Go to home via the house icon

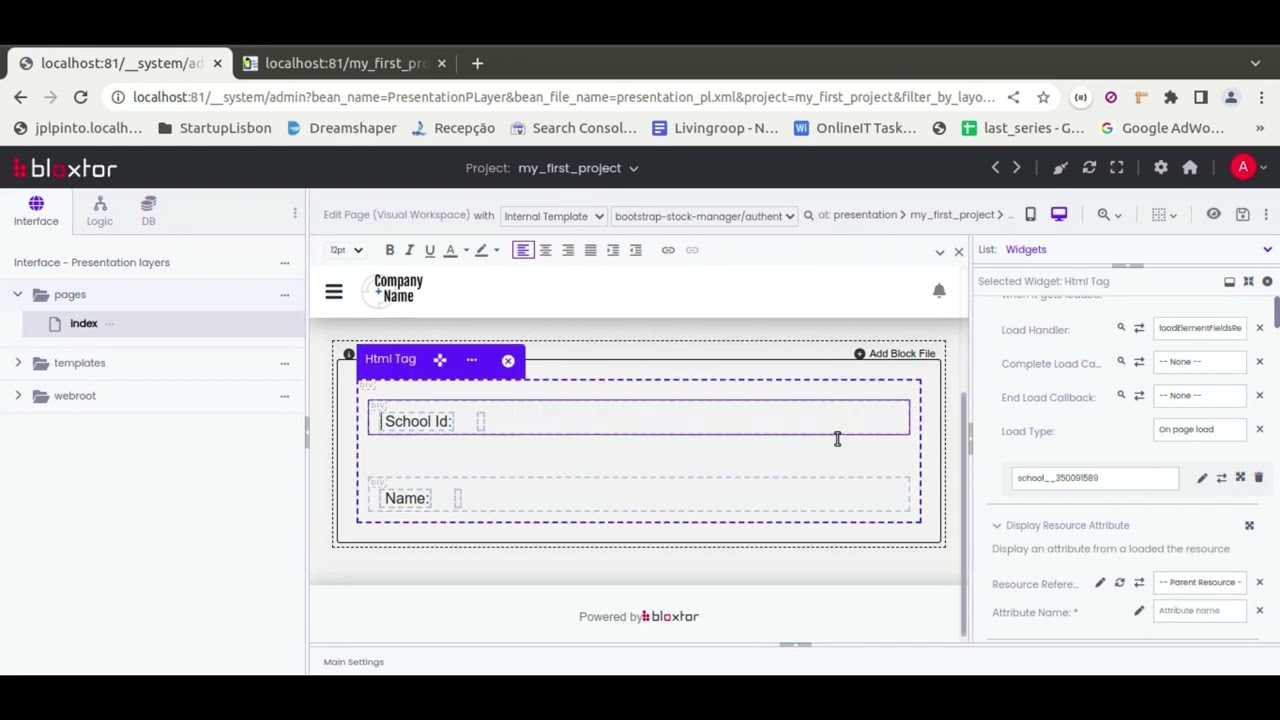point(1190,168)
